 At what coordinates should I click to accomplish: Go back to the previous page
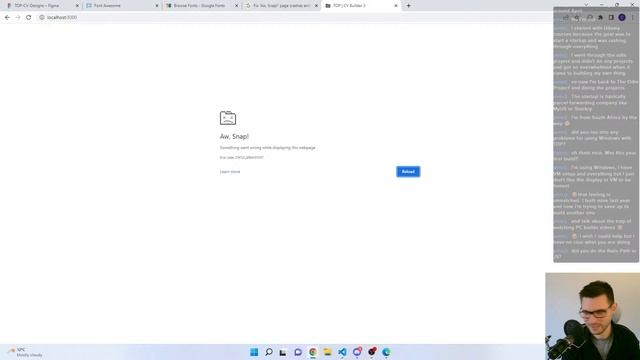(7, 18)
